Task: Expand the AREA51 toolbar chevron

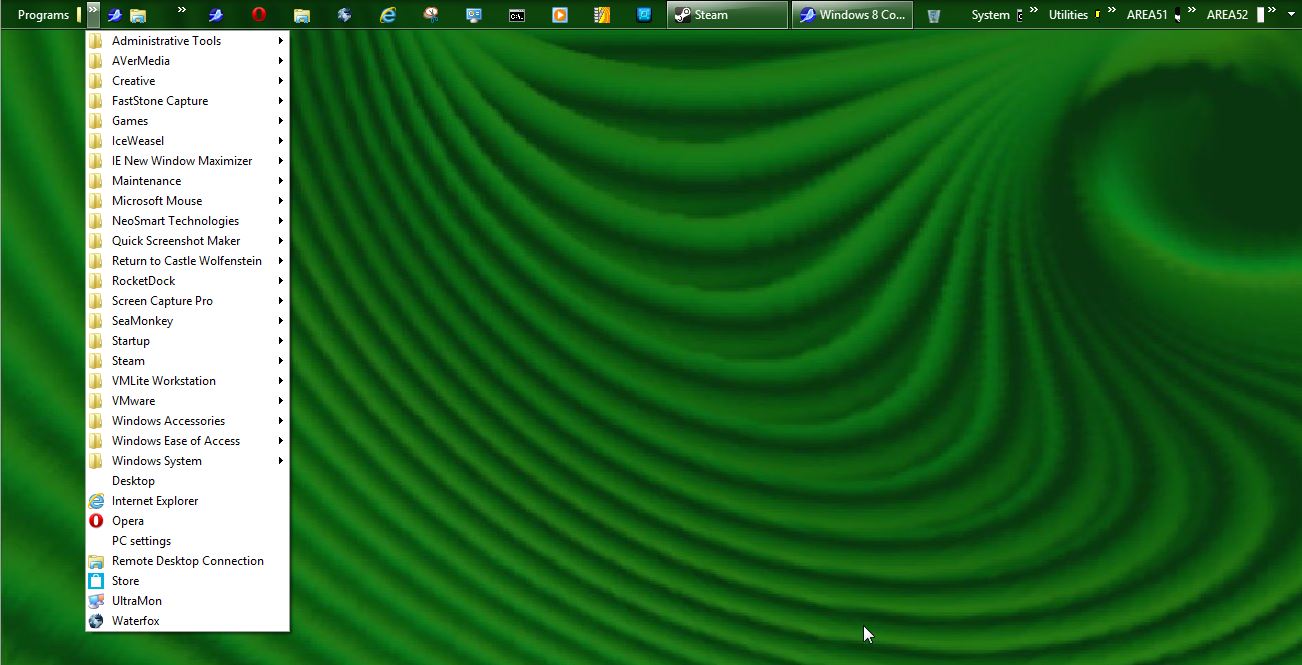Action: 1191,10
